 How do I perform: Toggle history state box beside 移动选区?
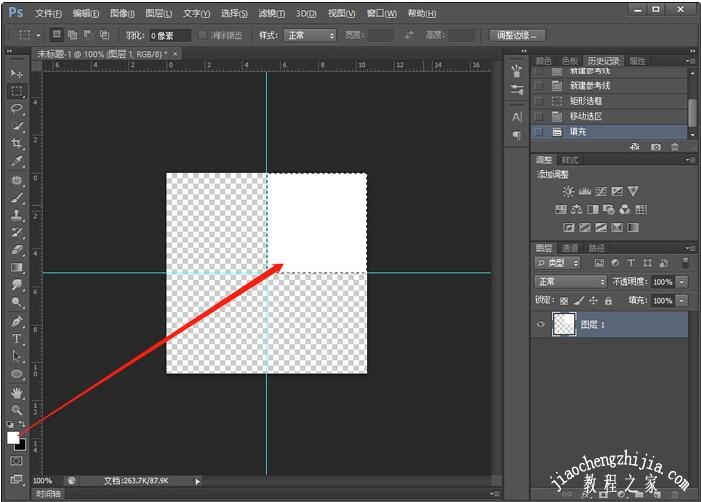[540, 116]
